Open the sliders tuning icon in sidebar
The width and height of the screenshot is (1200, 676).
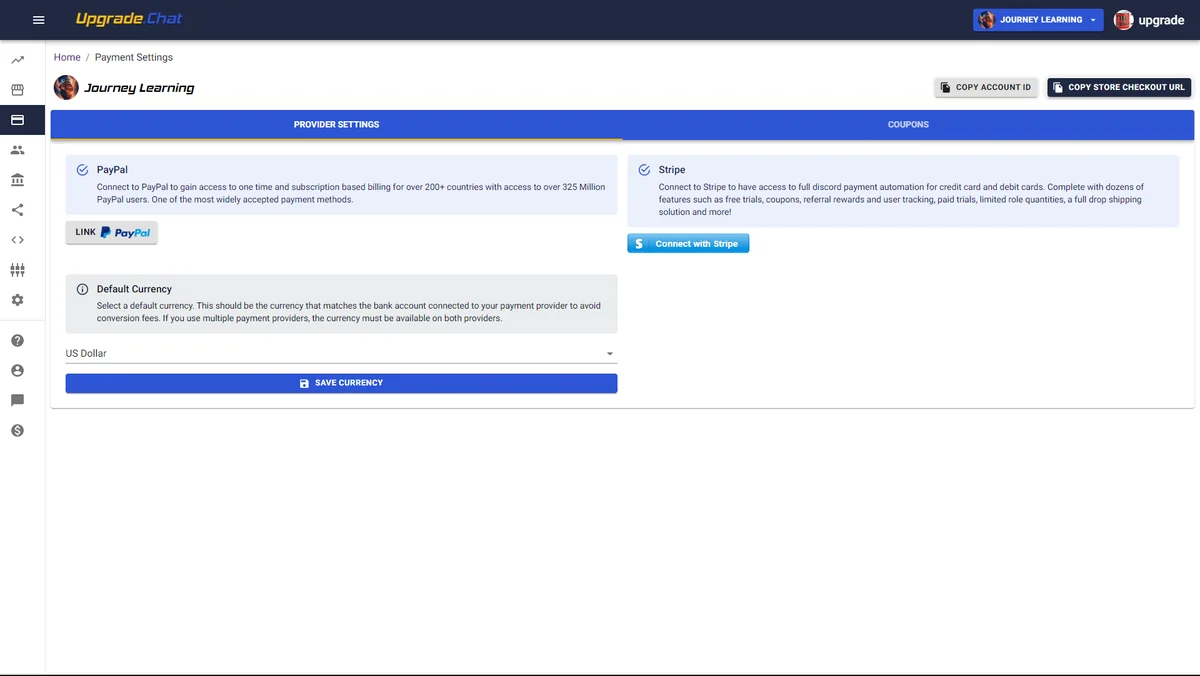[17, 270]
